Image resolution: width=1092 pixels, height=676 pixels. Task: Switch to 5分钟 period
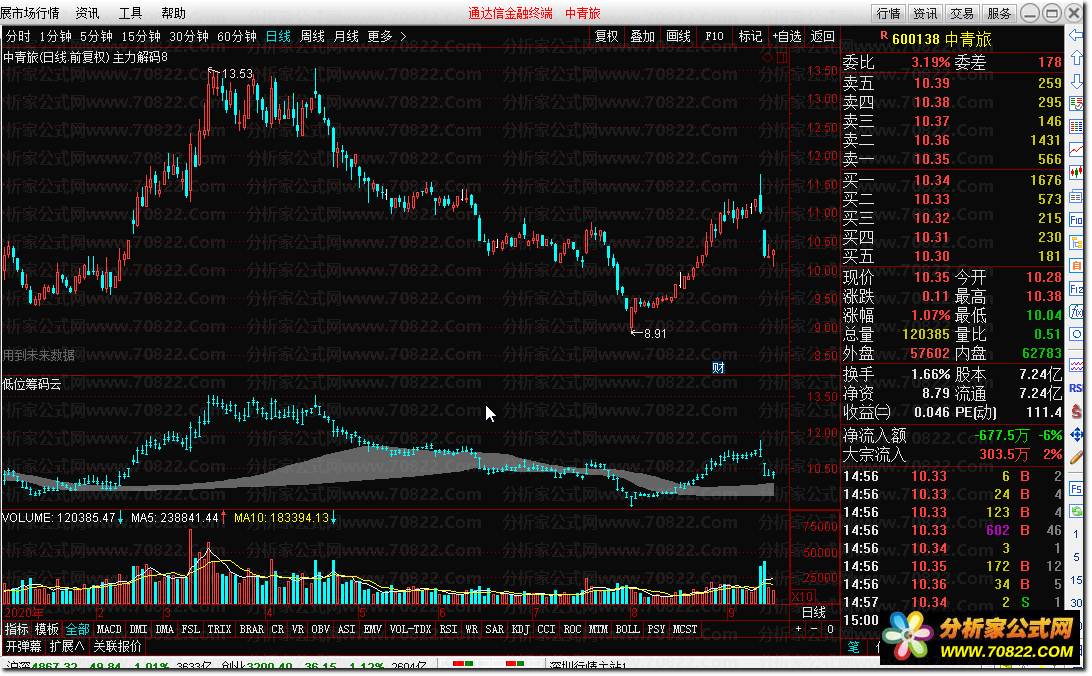coord(96,36)
